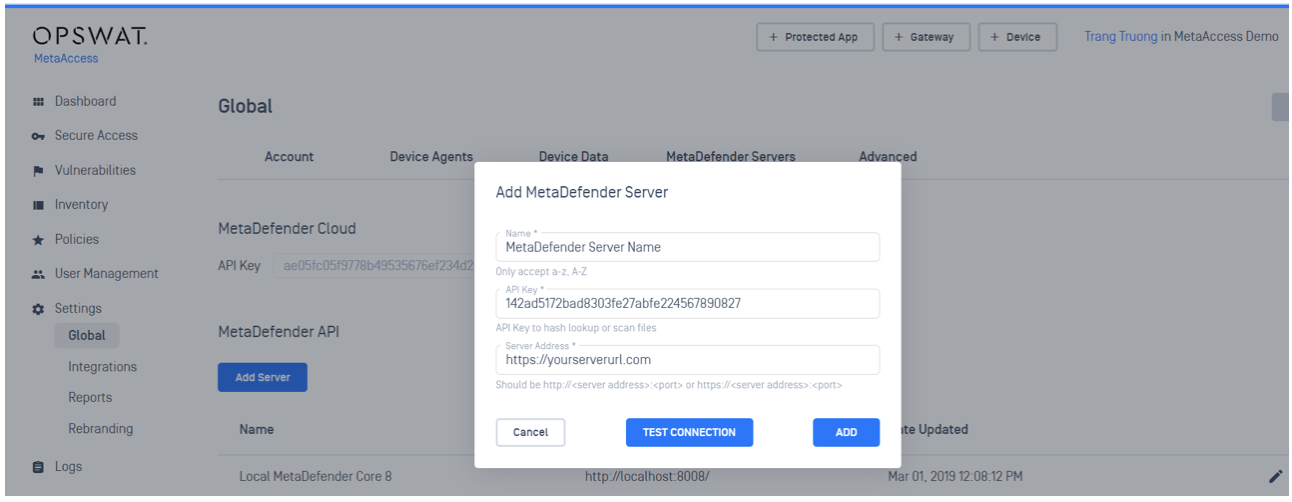Click the MetaDefender API section heading
Image resolution: width=1292 pixels, height=502 pixels.
click(x=278, y=332)
